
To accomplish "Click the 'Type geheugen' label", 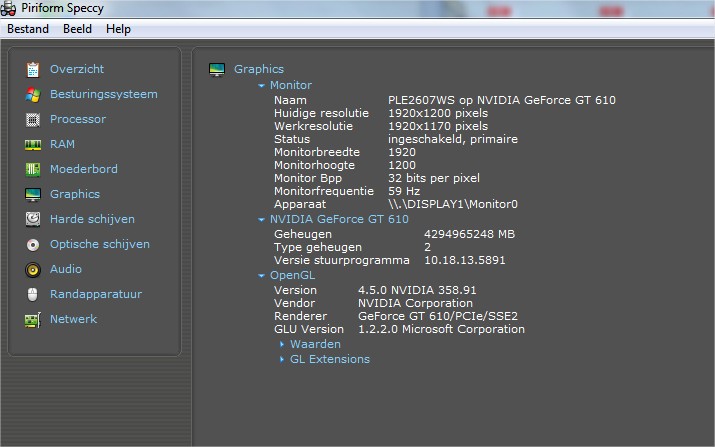I will 318,247.
